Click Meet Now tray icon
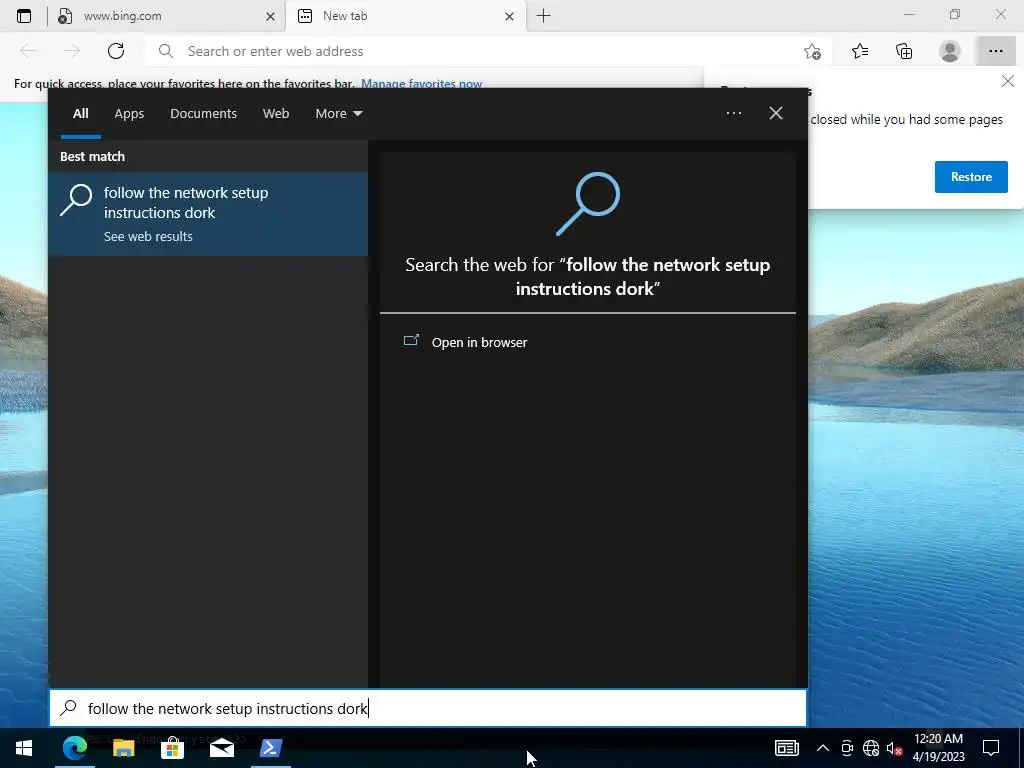 (x=847, y=748)
